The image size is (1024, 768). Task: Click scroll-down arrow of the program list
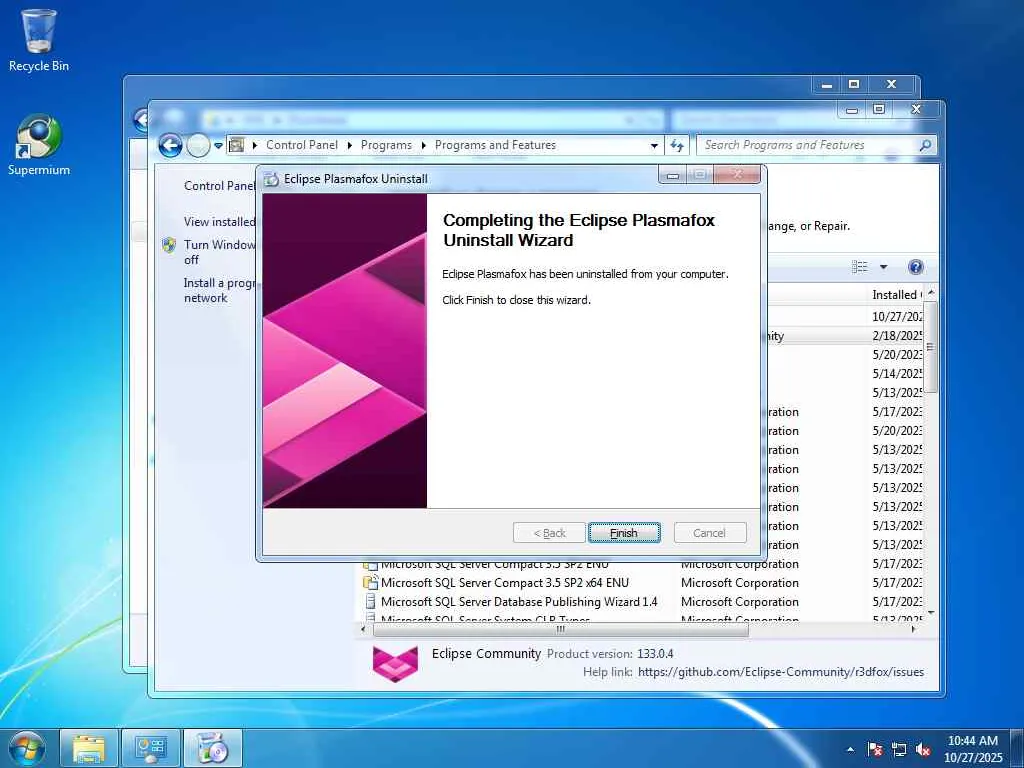[931, 613]
